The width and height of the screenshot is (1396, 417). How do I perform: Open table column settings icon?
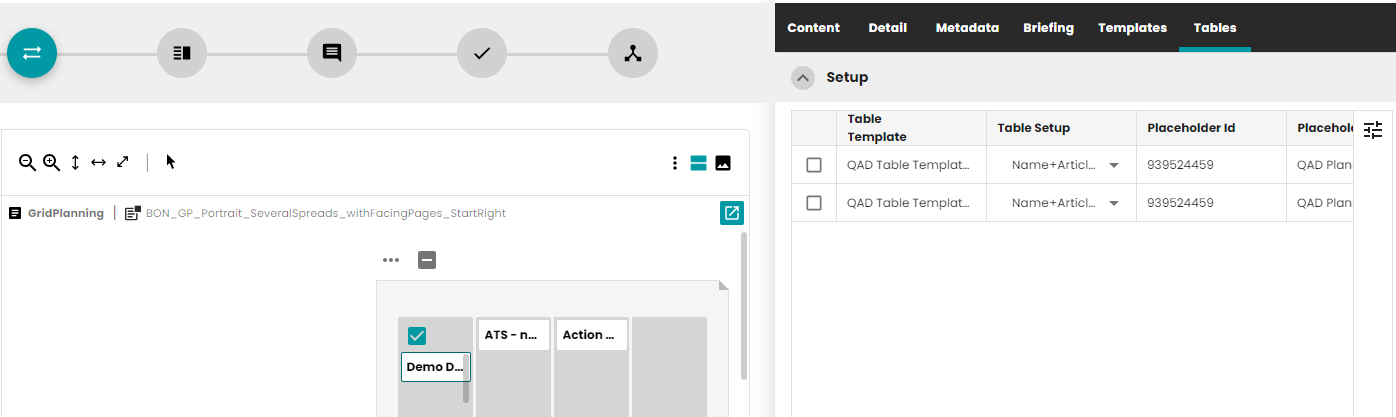pos(1373,129)
